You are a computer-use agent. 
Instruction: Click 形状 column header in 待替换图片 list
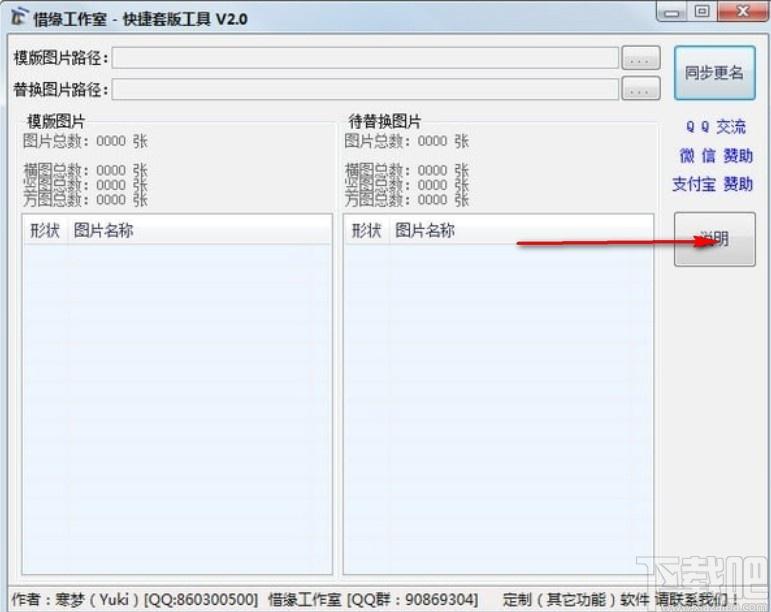tap(366, 231)
